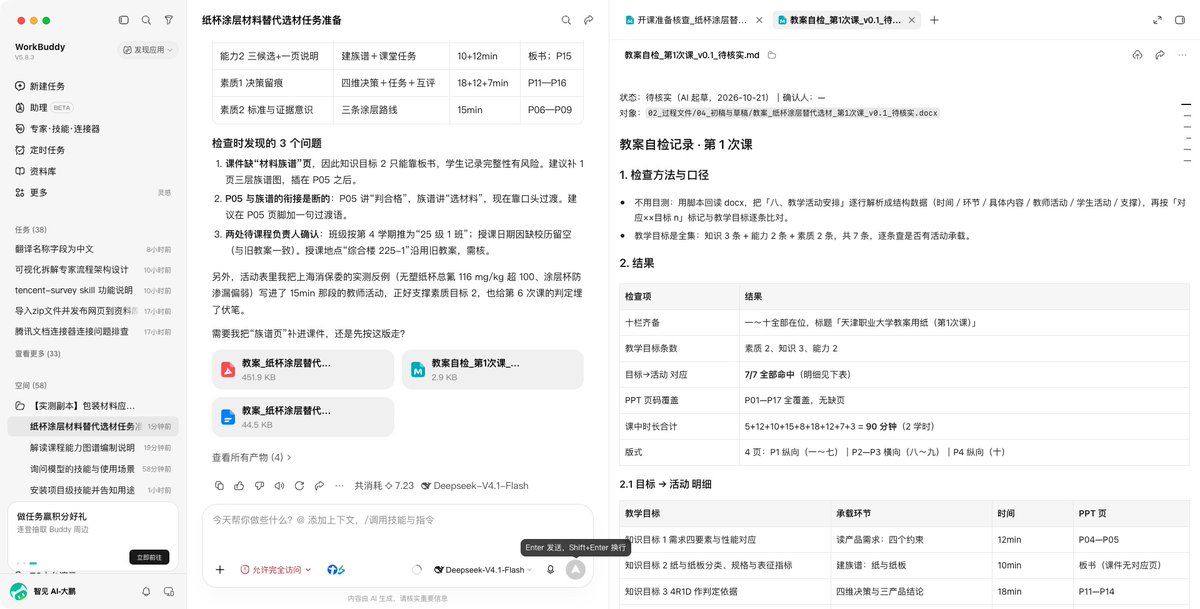The height and width of the screenshot is (609, 1200).
Task: Open sidebar search magnifier
Action: (146, 20)
